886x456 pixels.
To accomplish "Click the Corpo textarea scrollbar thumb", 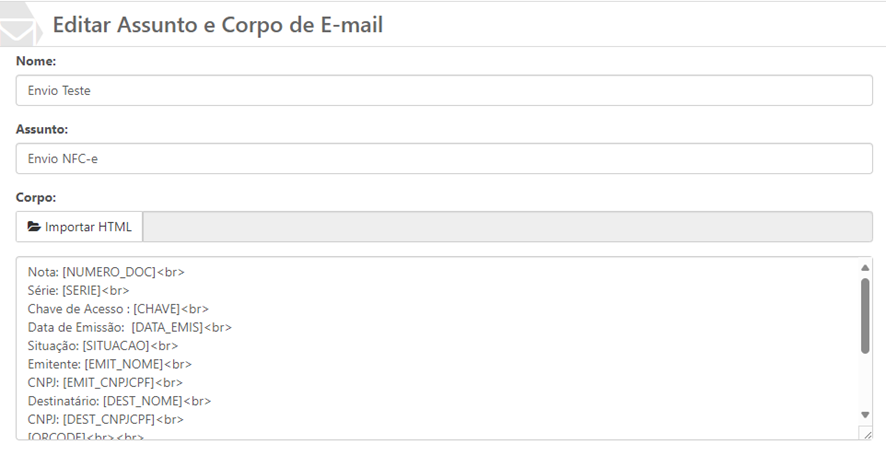I will [x=865, y=315].
